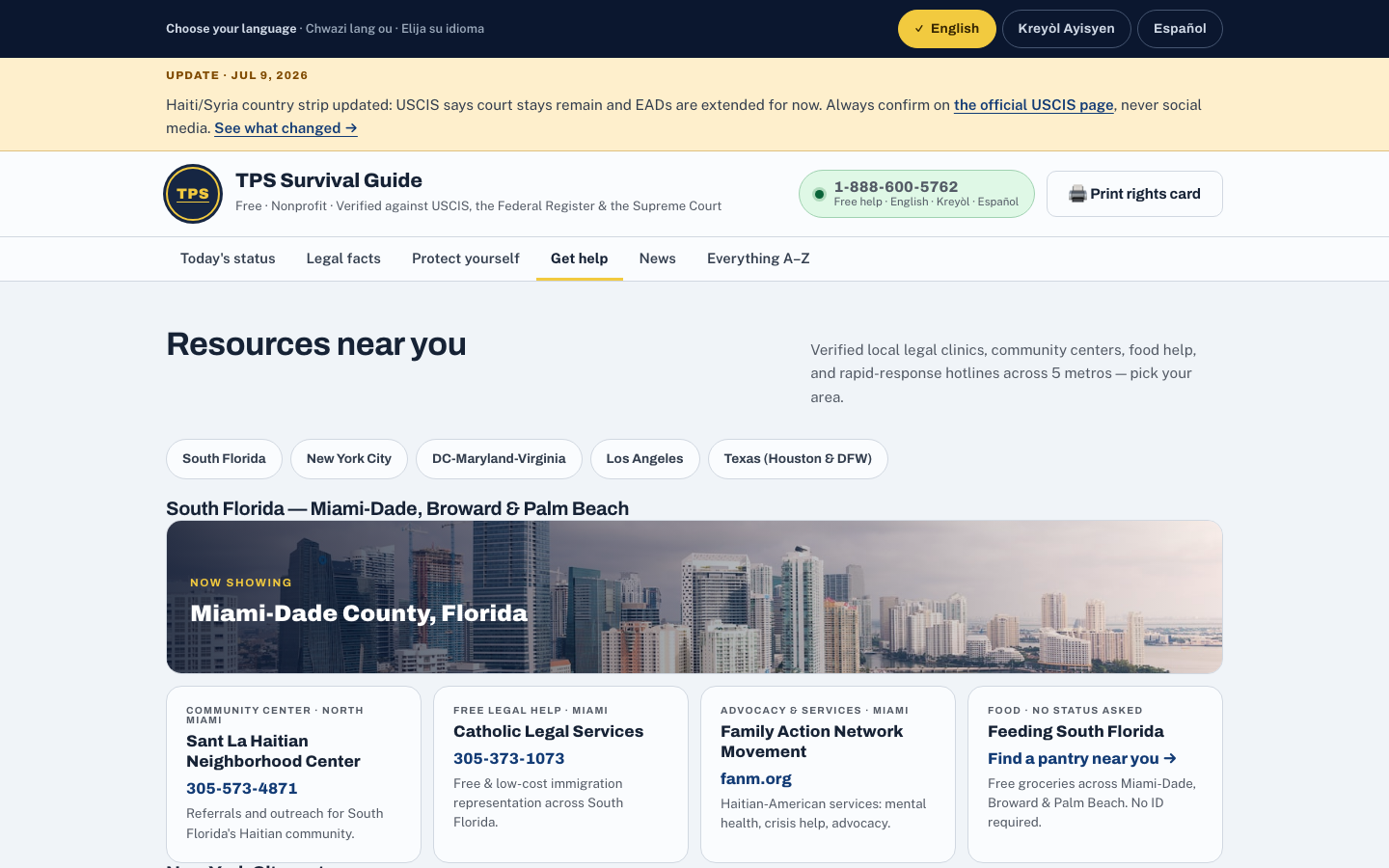Click COMMUNITY CENTER · NORTH MIAMI label

275,715
